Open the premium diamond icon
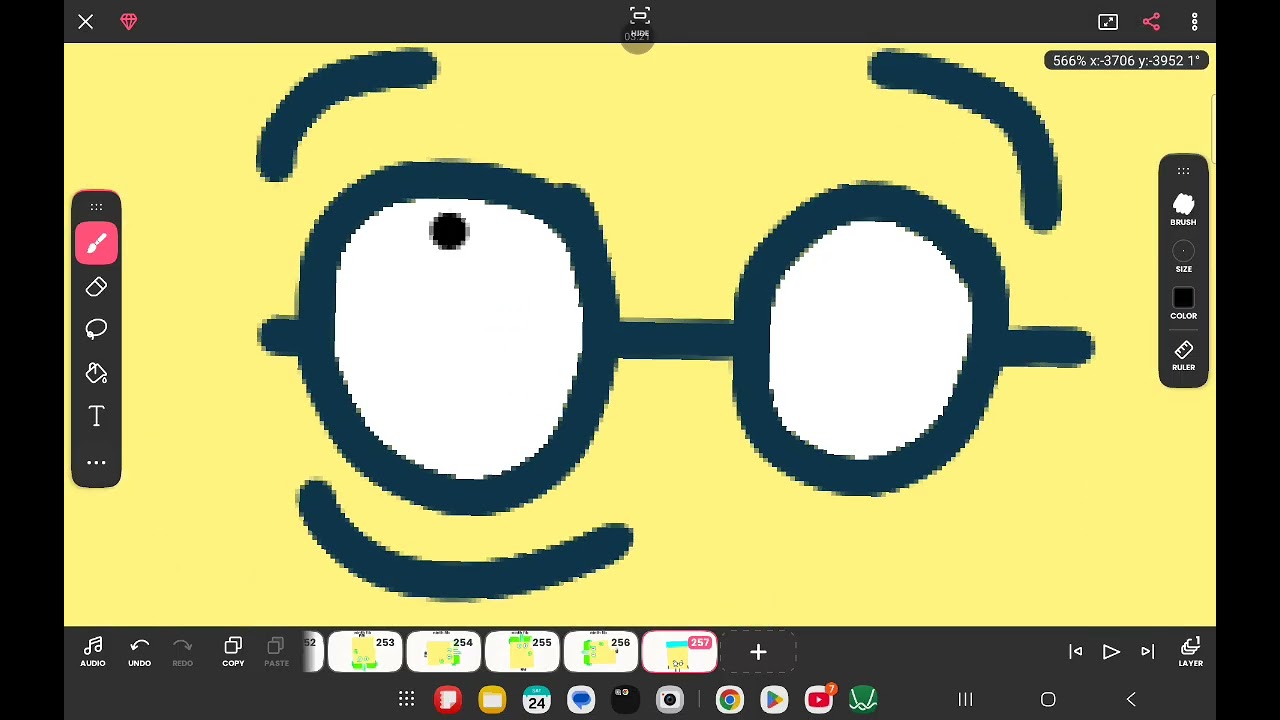Screen dimensions: 1280x720 click(x=129, y=21)
